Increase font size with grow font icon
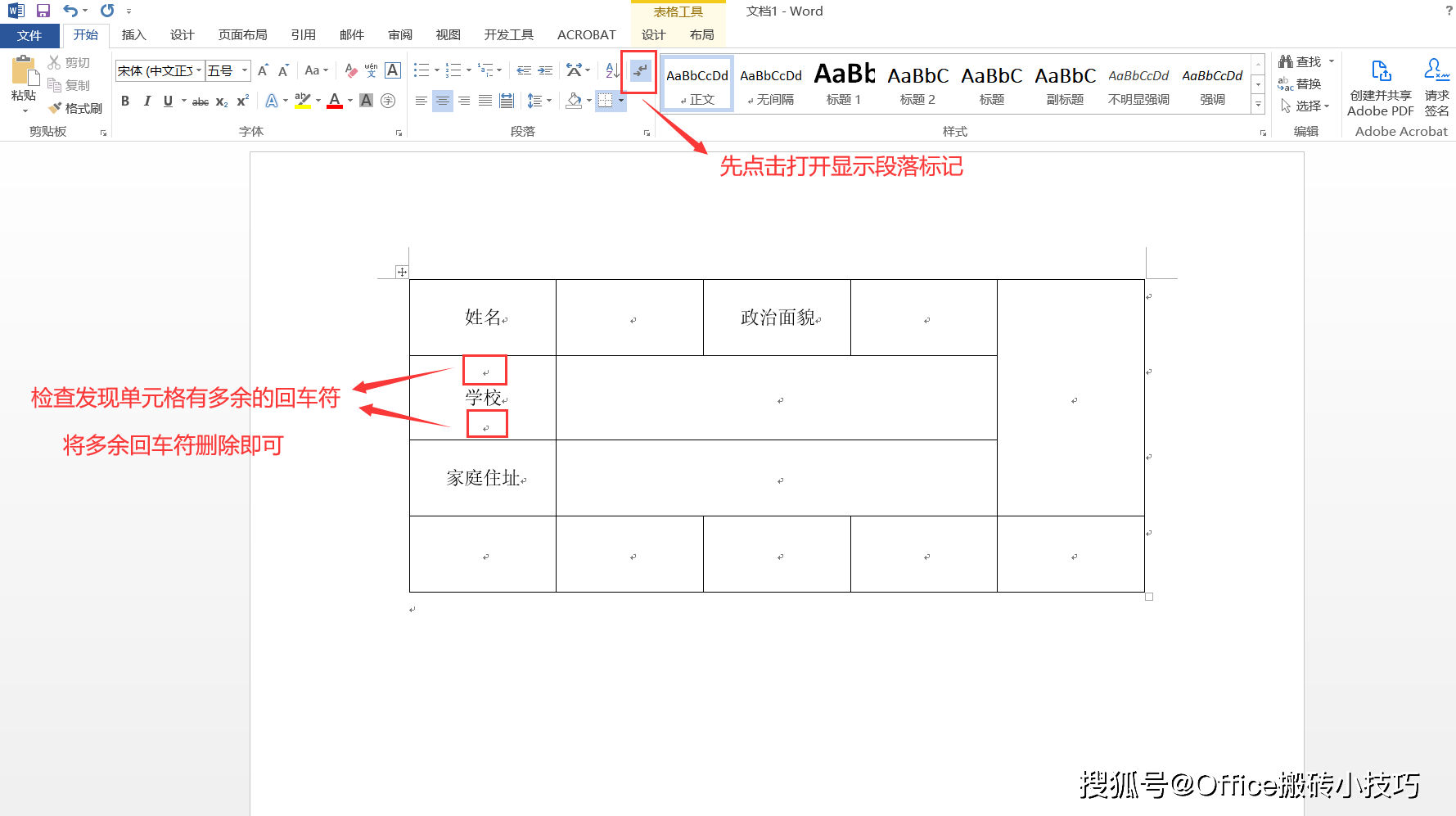 click(x=263, y=71)
